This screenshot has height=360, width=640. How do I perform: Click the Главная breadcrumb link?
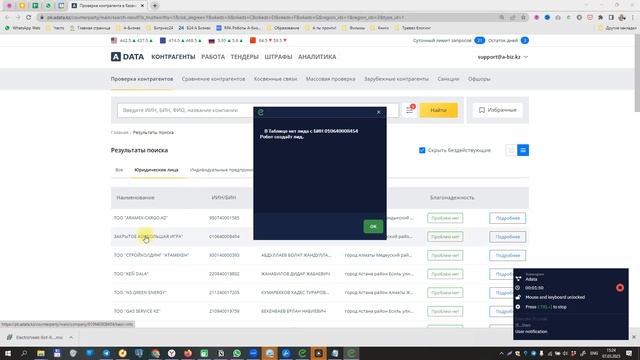pyautogui.click(x=119, y=132)
